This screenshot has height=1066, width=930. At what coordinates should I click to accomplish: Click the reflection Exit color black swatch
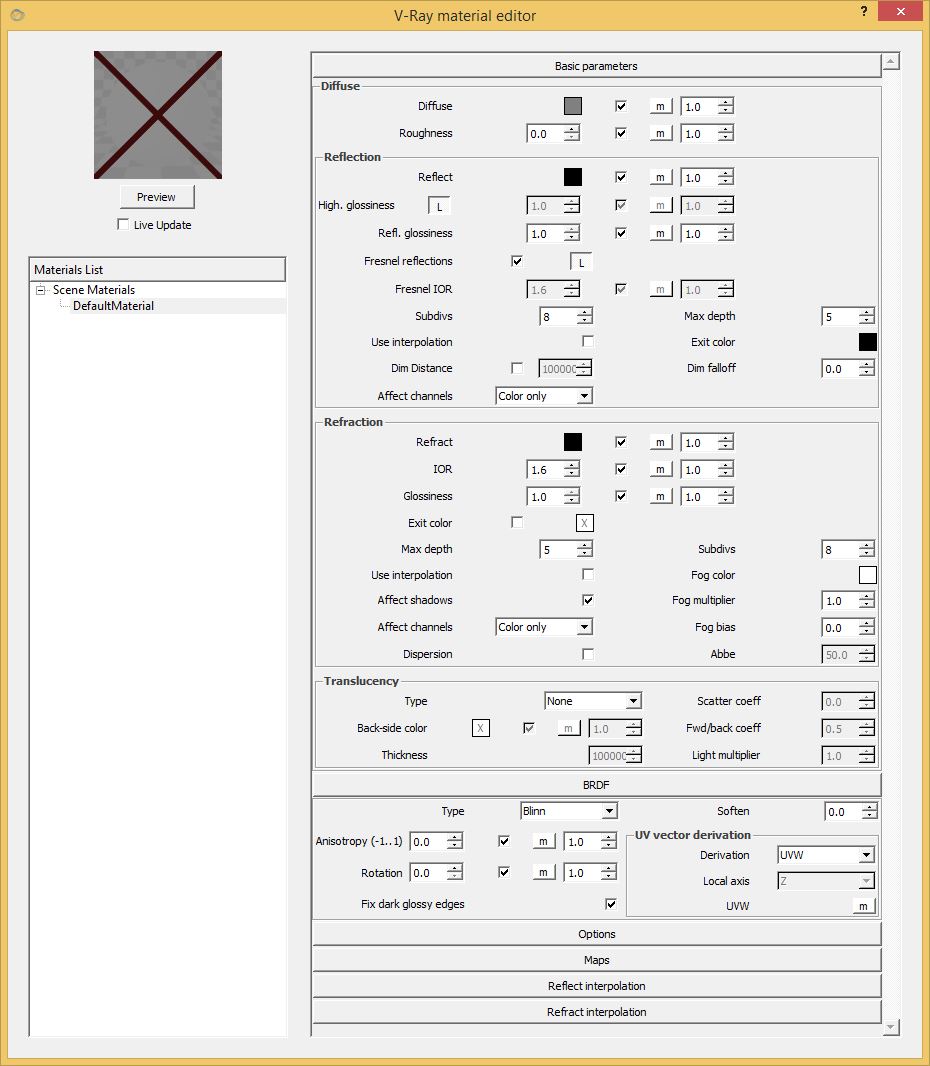coord(868,342)
